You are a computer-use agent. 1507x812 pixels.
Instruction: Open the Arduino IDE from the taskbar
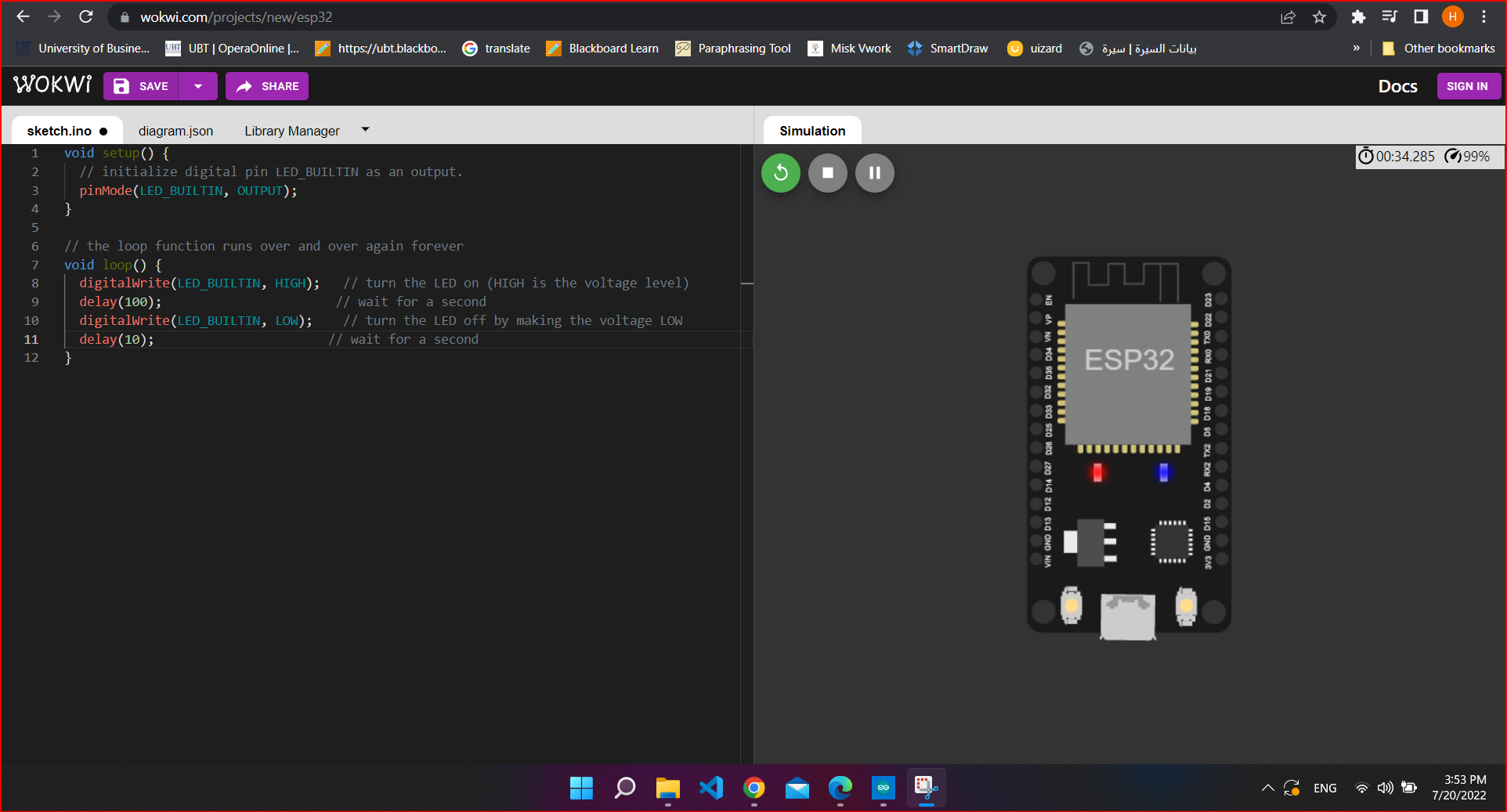tap(883, 788)
